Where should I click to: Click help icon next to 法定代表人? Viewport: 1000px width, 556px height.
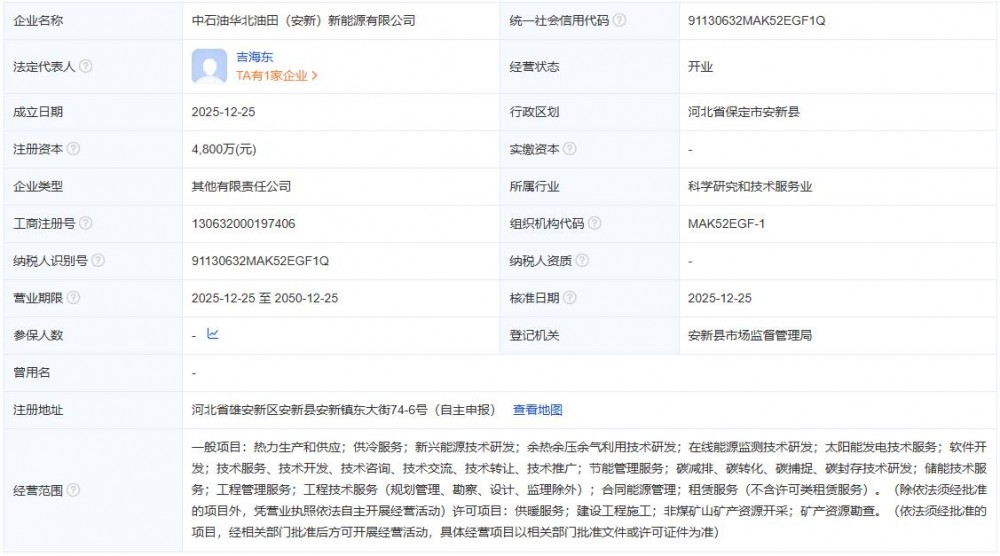click(86, 67)
